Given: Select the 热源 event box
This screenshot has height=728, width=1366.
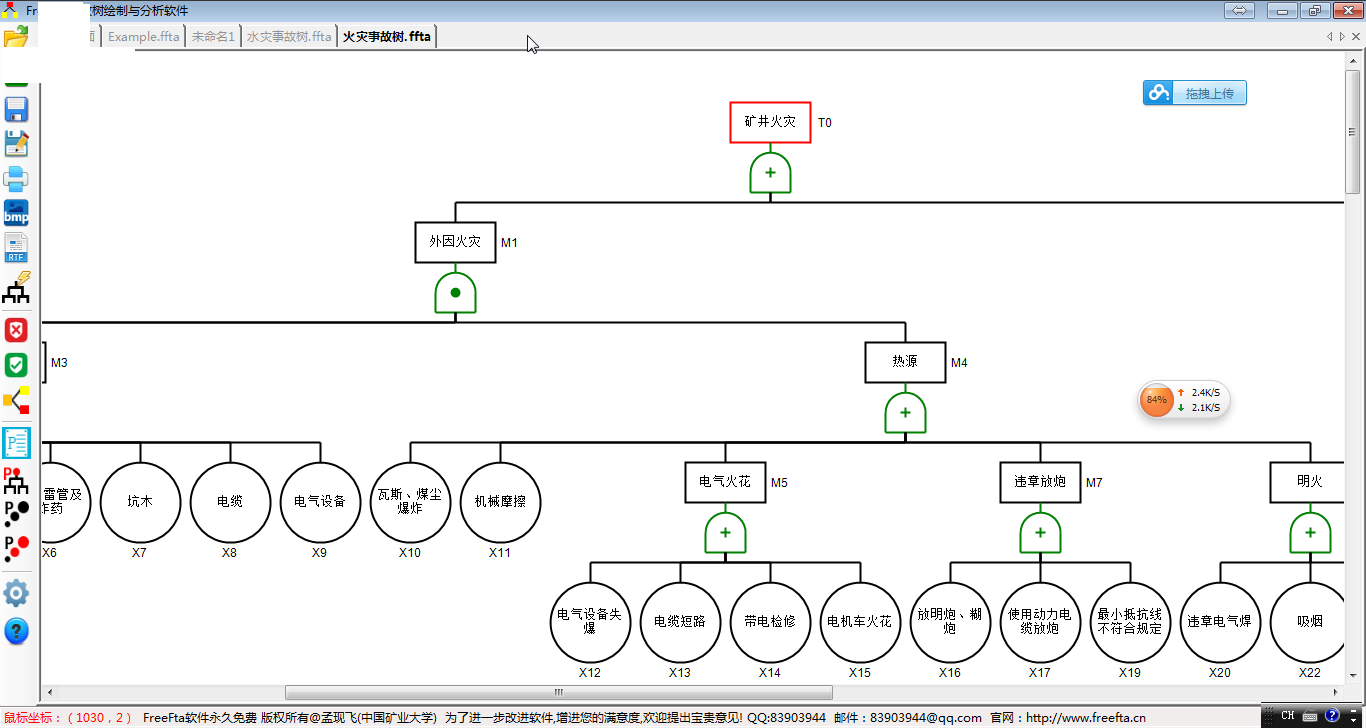Looking at the screenshot, I should 905,362.
